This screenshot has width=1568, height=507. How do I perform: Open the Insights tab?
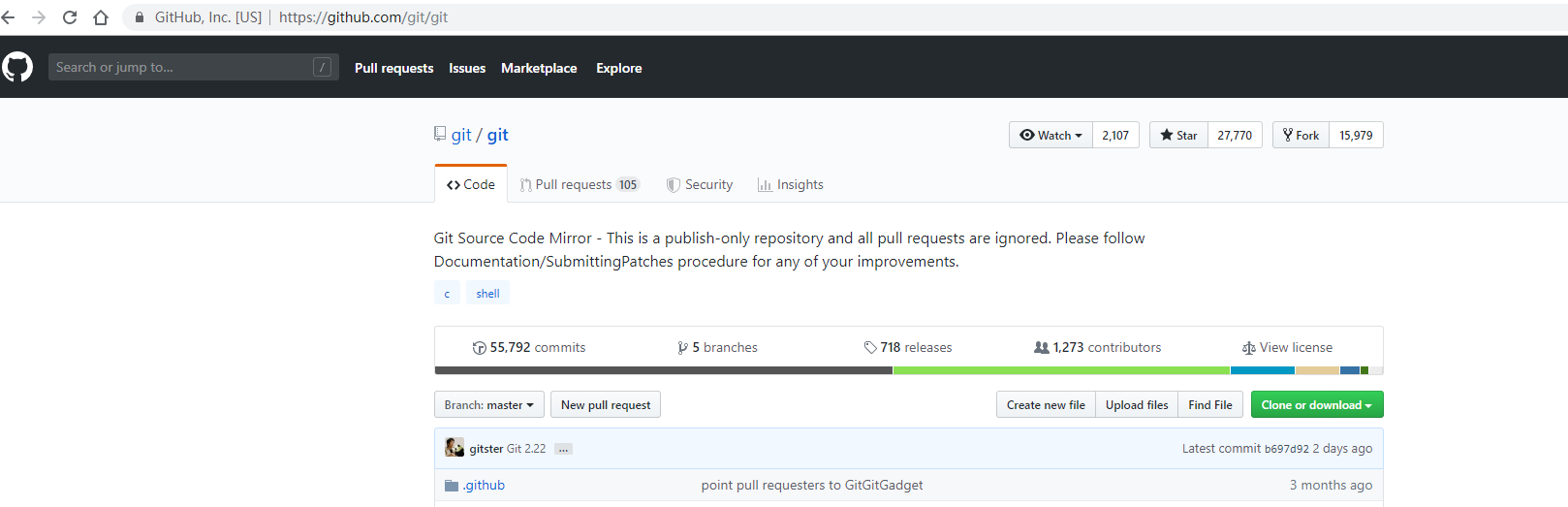[791, 184]
